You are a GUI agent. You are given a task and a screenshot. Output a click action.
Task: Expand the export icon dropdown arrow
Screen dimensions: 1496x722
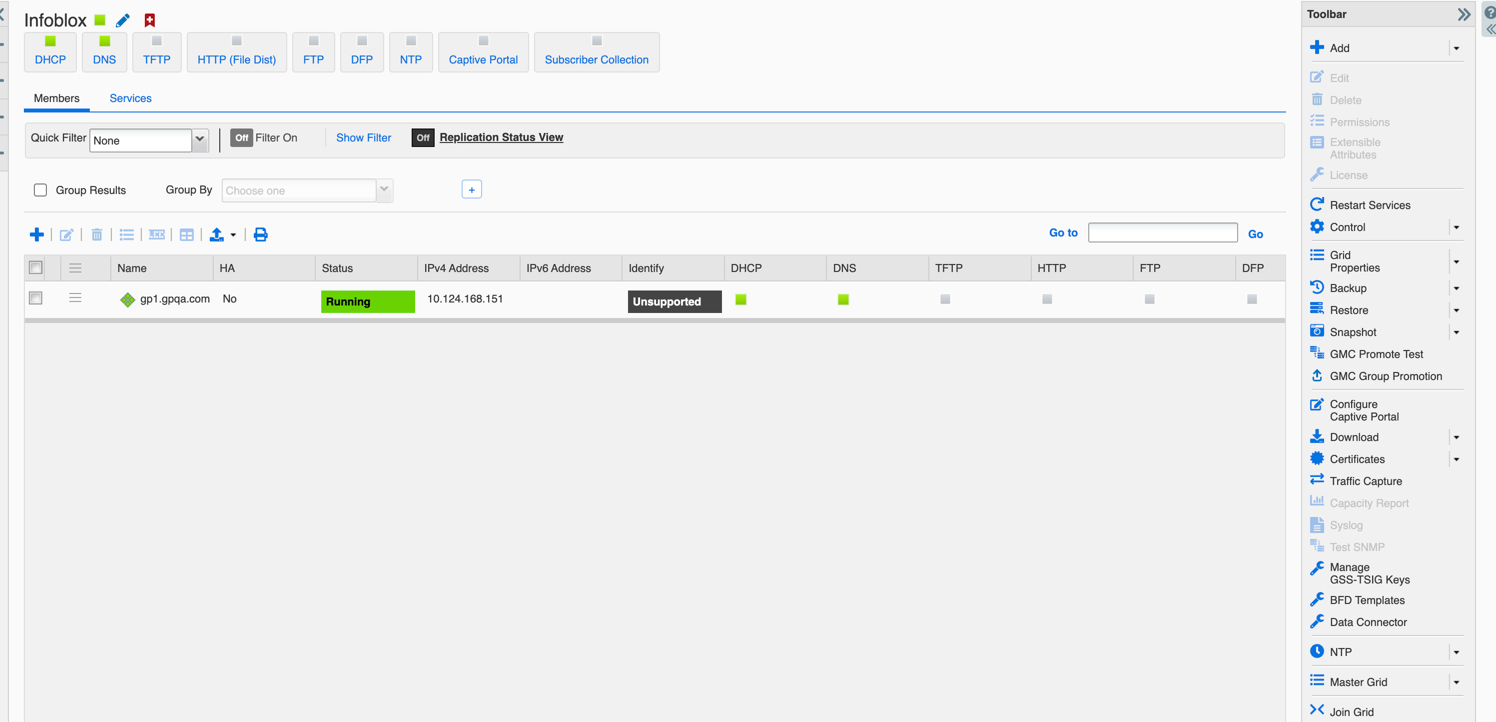(x=233, y=236)
